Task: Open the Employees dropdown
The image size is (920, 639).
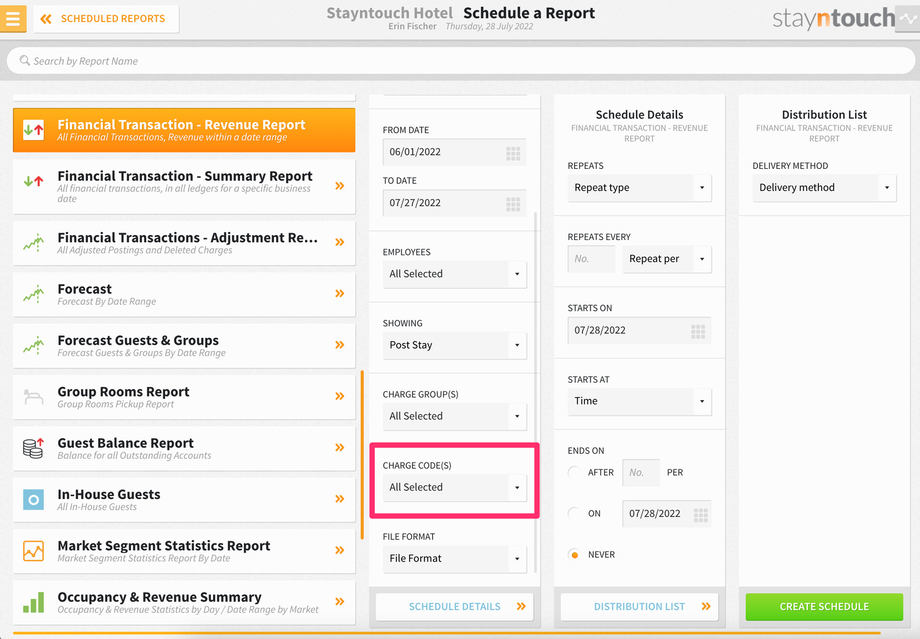Action: pos(455,274)
